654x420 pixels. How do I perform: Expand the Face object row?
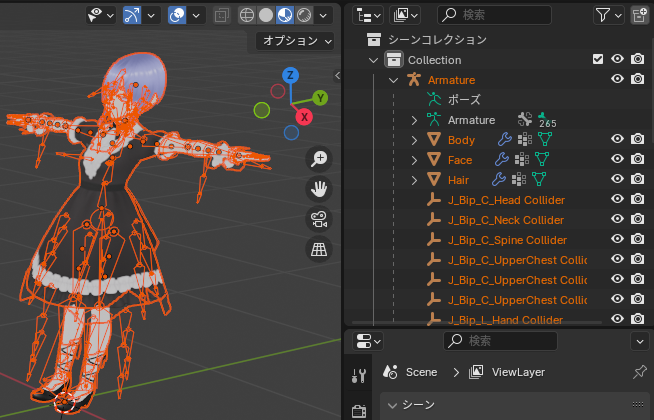[x=414, y=160]
